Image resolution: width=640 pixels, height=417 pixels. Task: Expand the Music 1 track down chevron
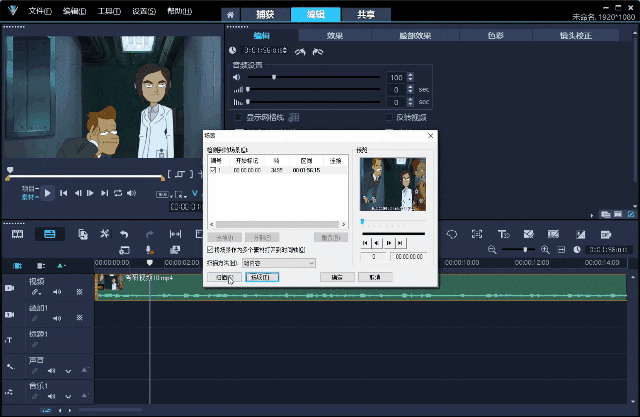68,396
